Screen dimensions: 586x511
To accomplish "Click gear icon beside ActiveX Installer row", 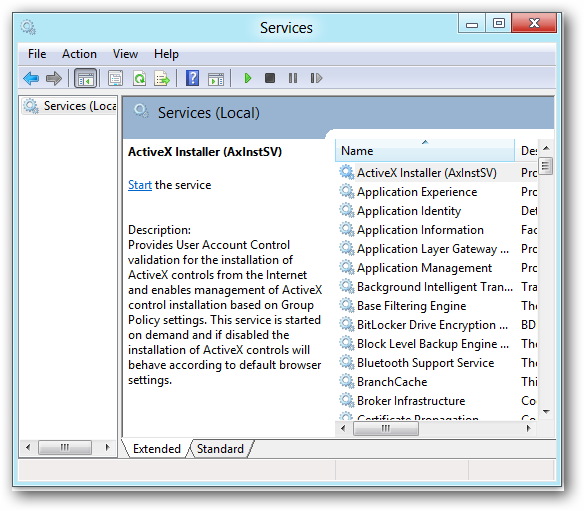I will [346, 172].
